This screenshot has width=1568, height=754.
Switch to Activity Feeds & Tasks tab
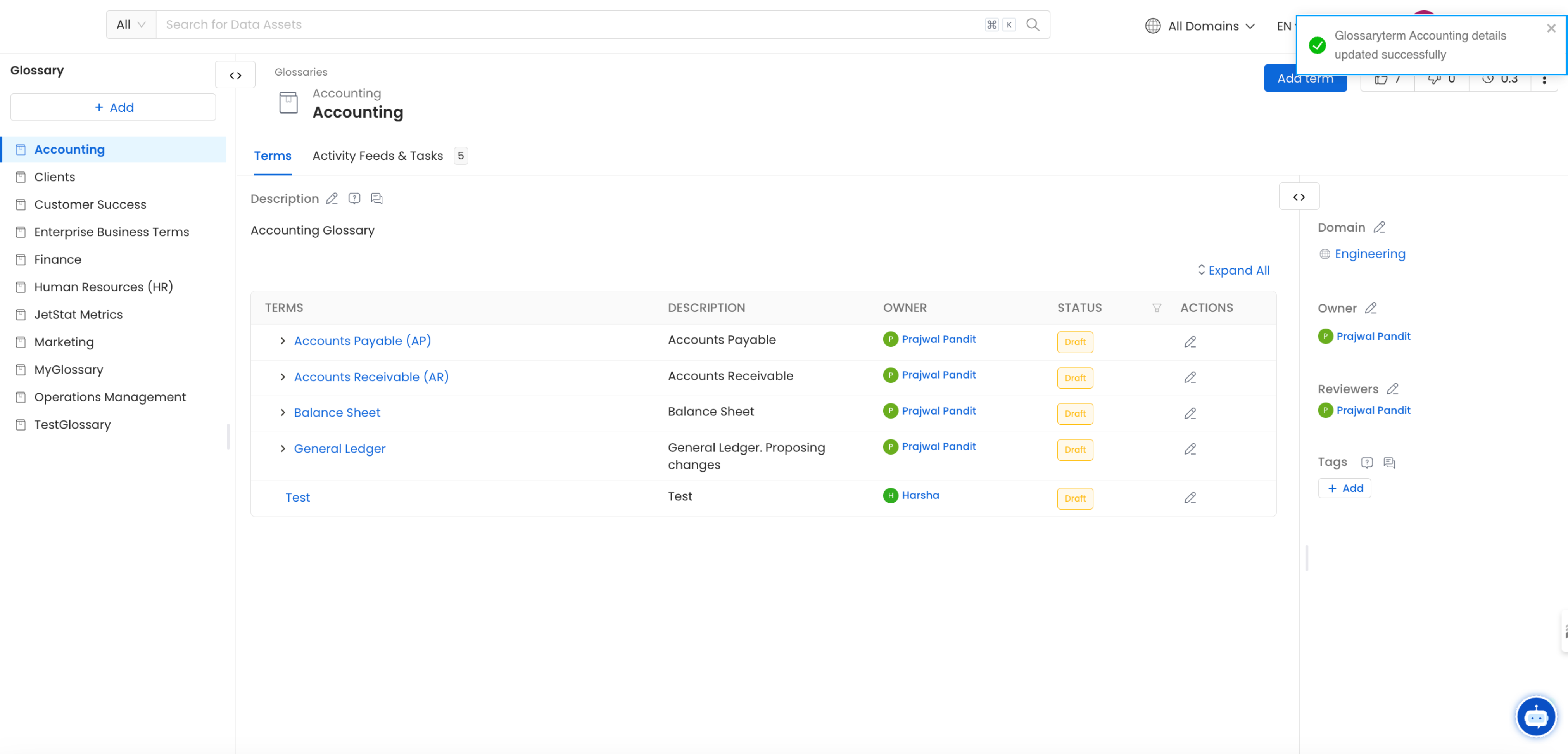(377, 156)
